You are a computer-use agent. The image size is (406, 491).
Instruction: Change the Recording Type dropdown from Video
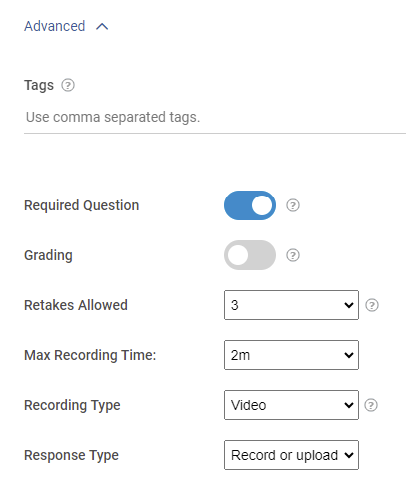[291, 405]
